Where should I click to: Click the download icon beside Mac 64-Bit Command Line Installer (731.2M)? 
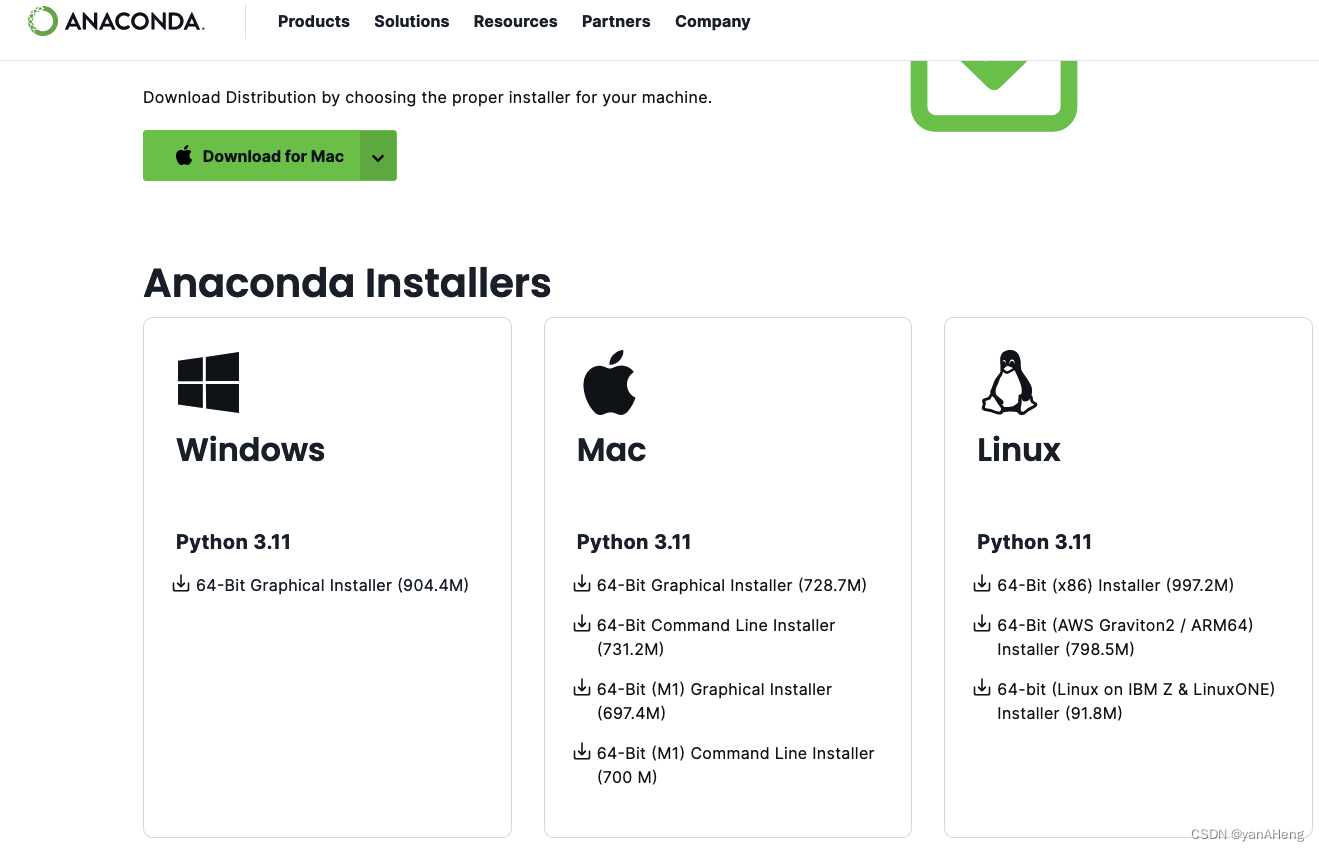pos(582,624)
